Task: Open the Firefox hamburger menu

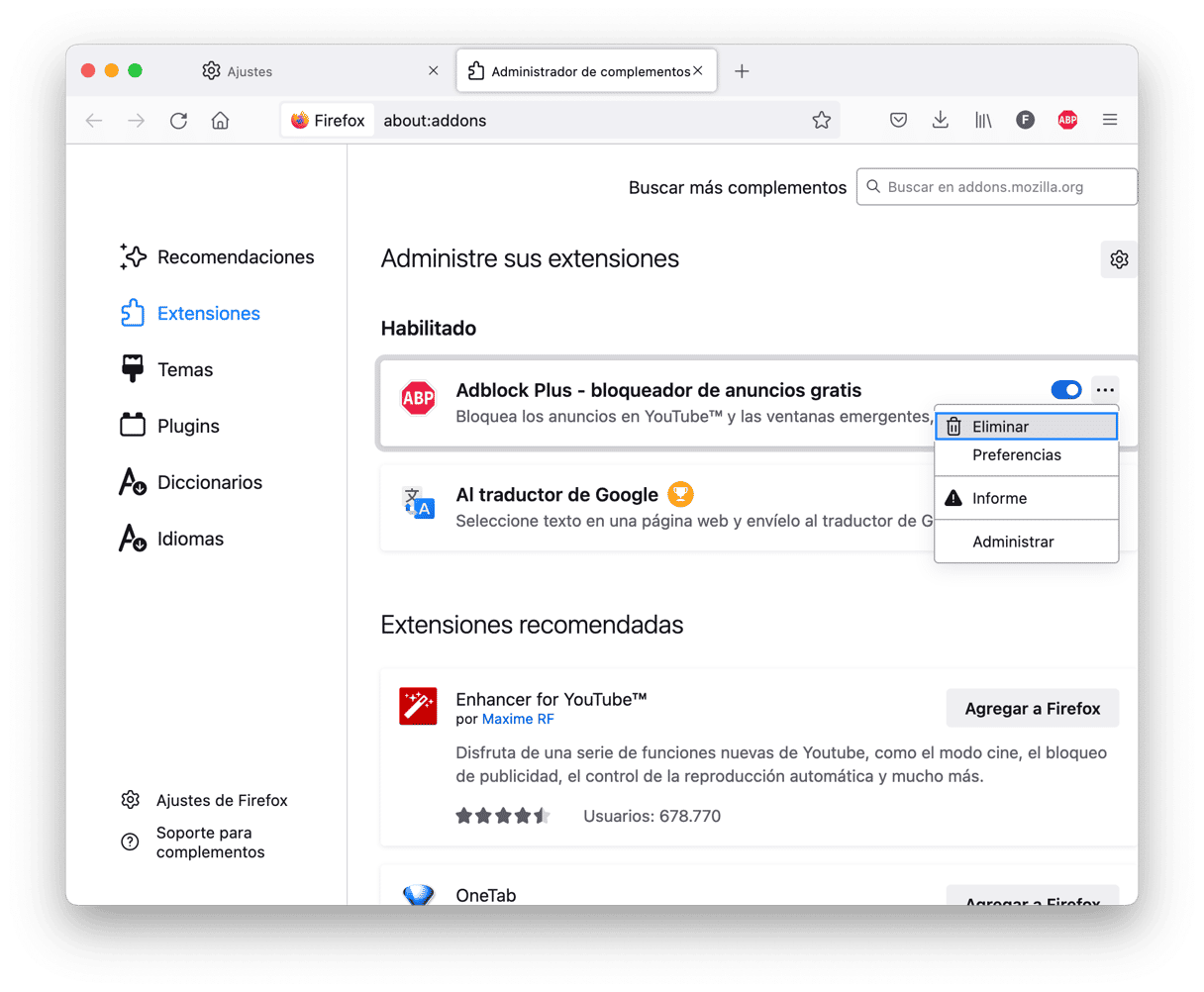Action: 1110,121
